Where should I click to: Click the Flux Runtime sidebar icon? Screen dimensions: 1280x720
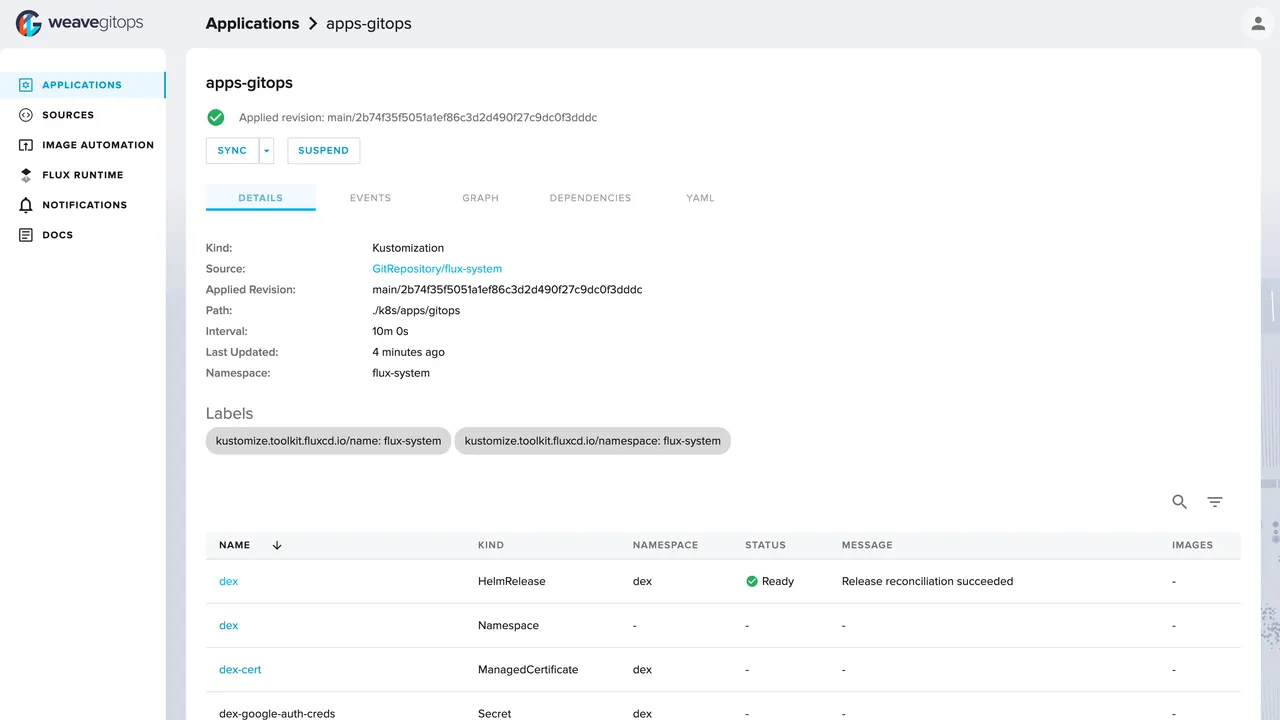click(26, 175)
